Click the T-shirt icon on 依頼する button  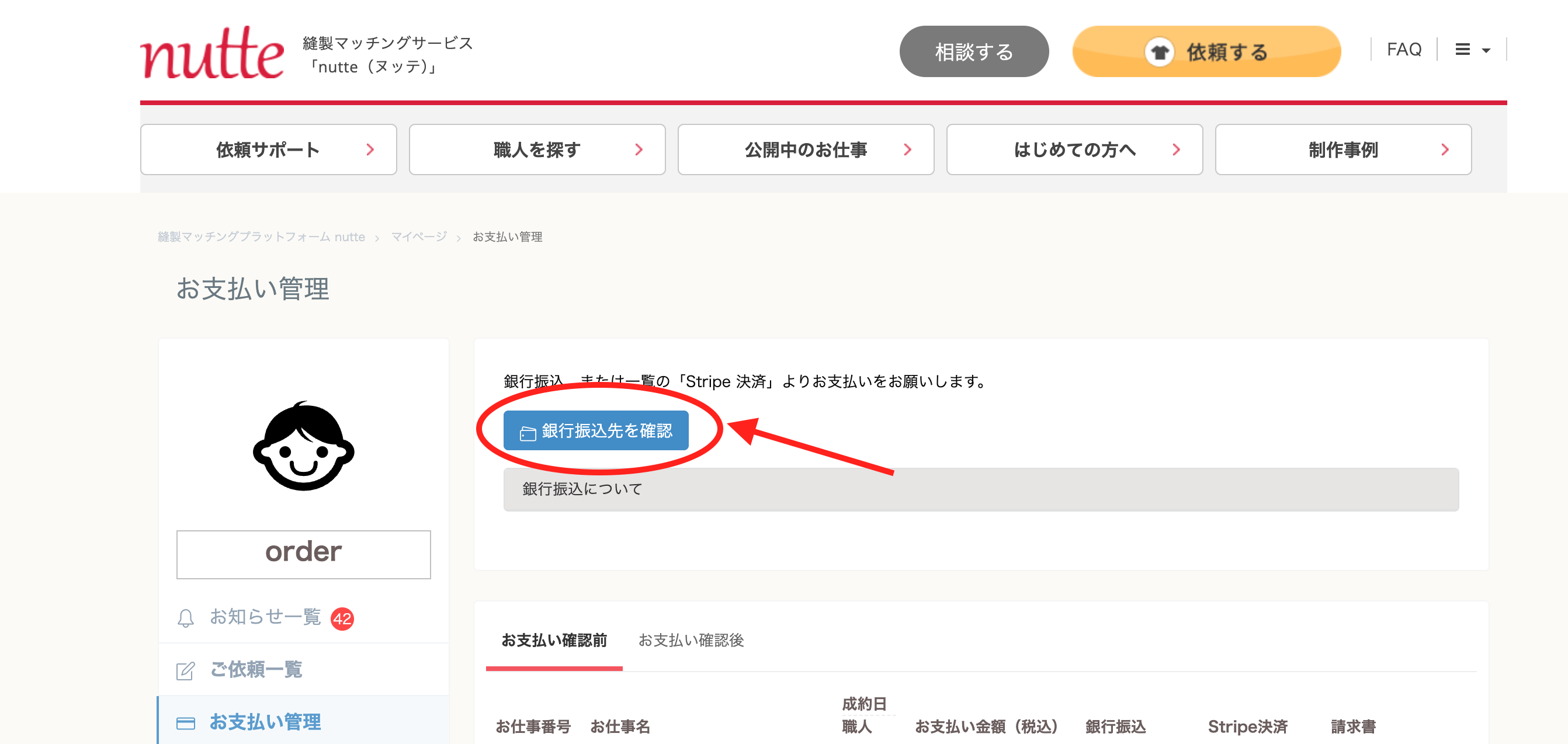click(1160, 53)
